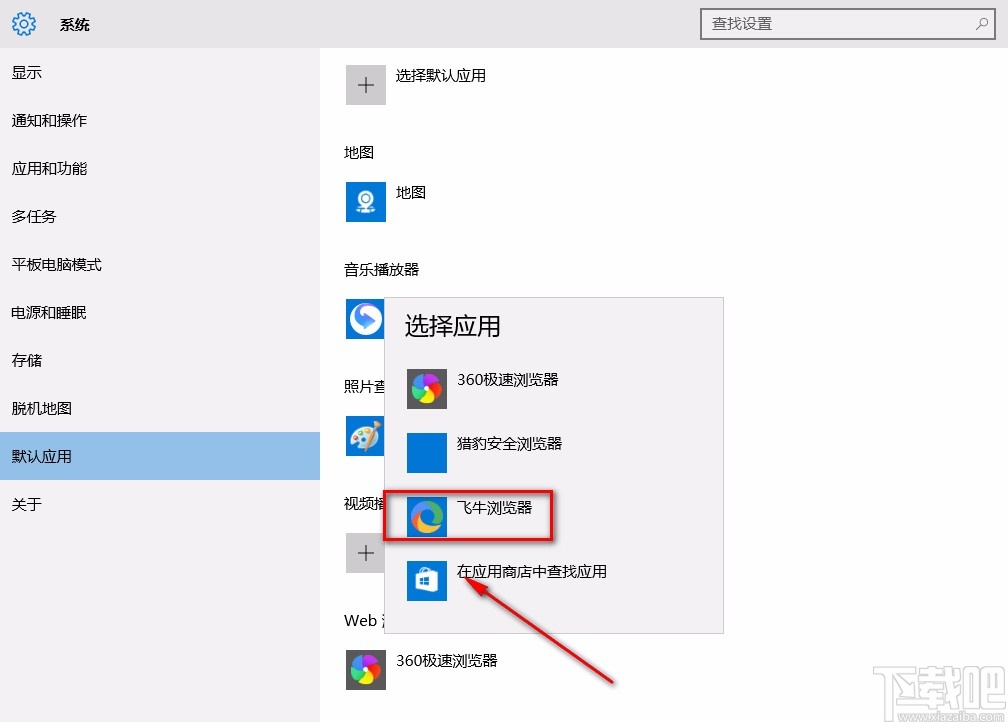Click the 查找设置 search field

848,24
